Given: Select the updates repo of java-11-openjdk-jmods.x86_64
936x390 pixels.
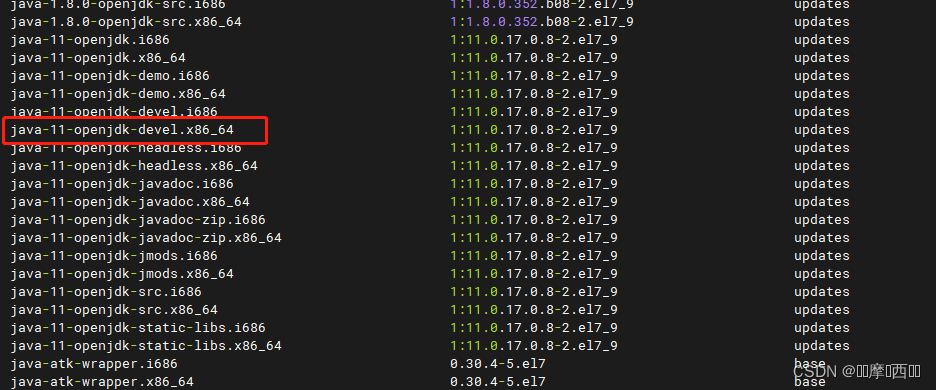Looking at the screenshot, I should (x=821, y=274).
